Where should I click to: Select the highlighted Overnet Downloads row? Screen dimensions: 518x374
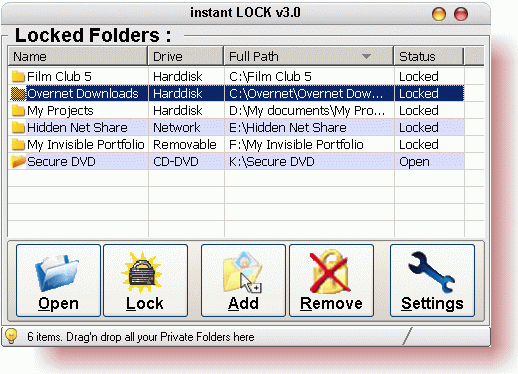236,93
